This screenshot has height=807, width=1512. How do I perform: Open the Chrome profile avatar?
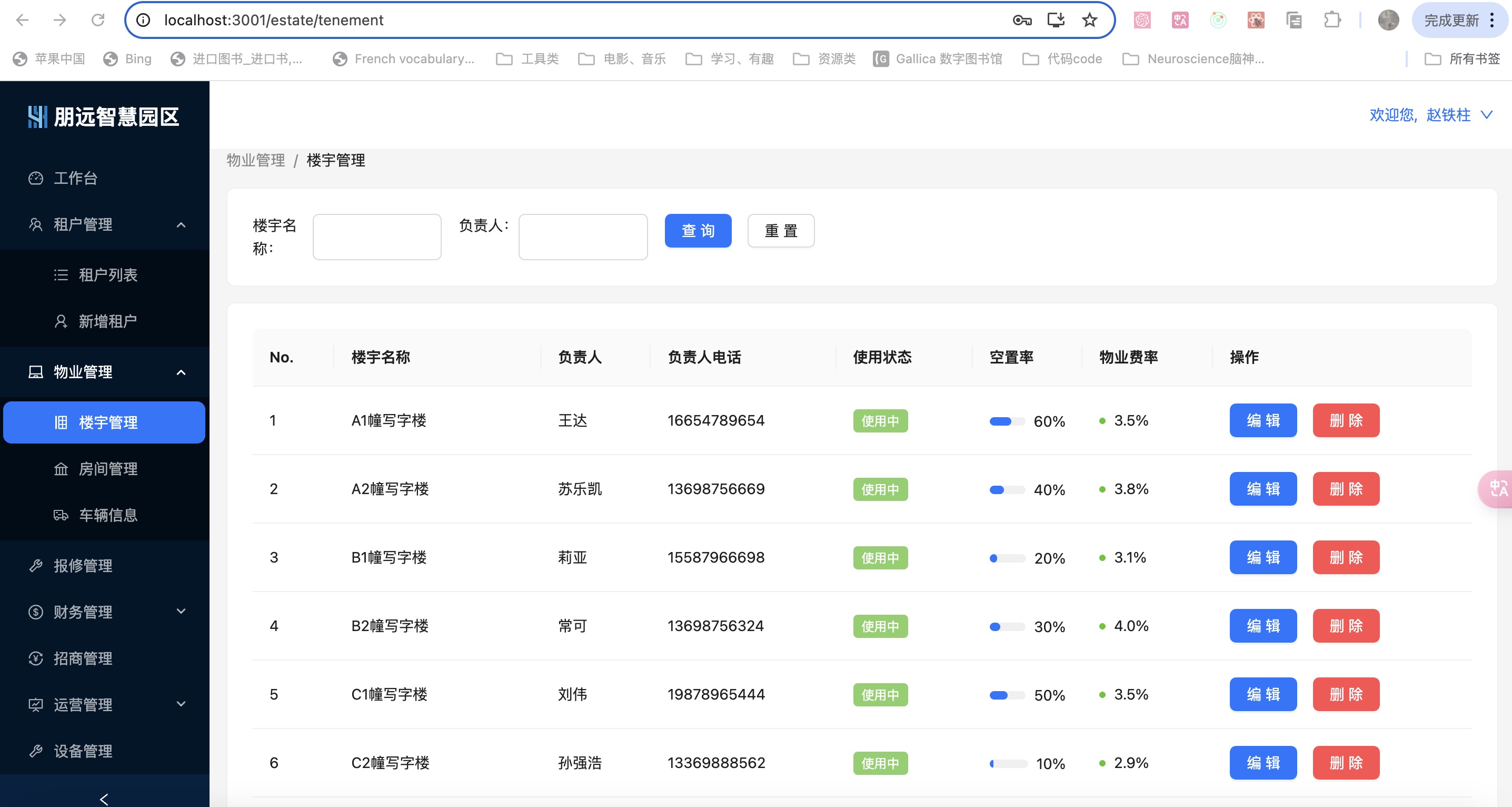[x=1388, y=20]
